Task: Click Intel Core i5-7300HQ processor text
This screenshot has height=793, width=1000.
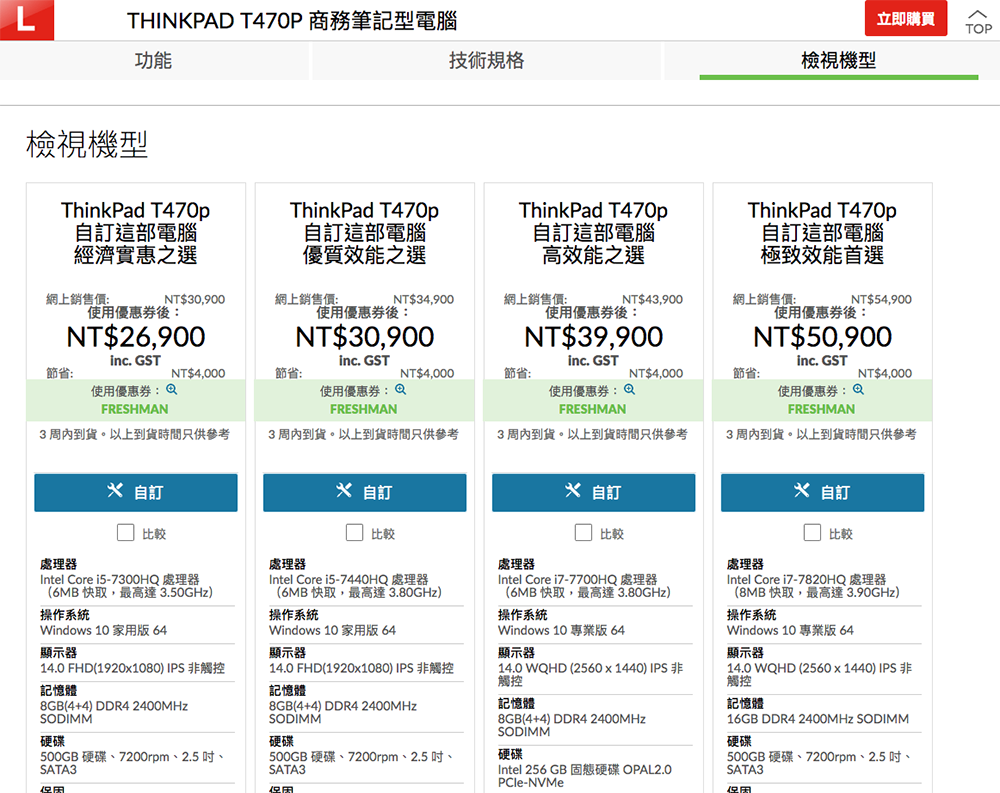Action: [x=126, y=586]
